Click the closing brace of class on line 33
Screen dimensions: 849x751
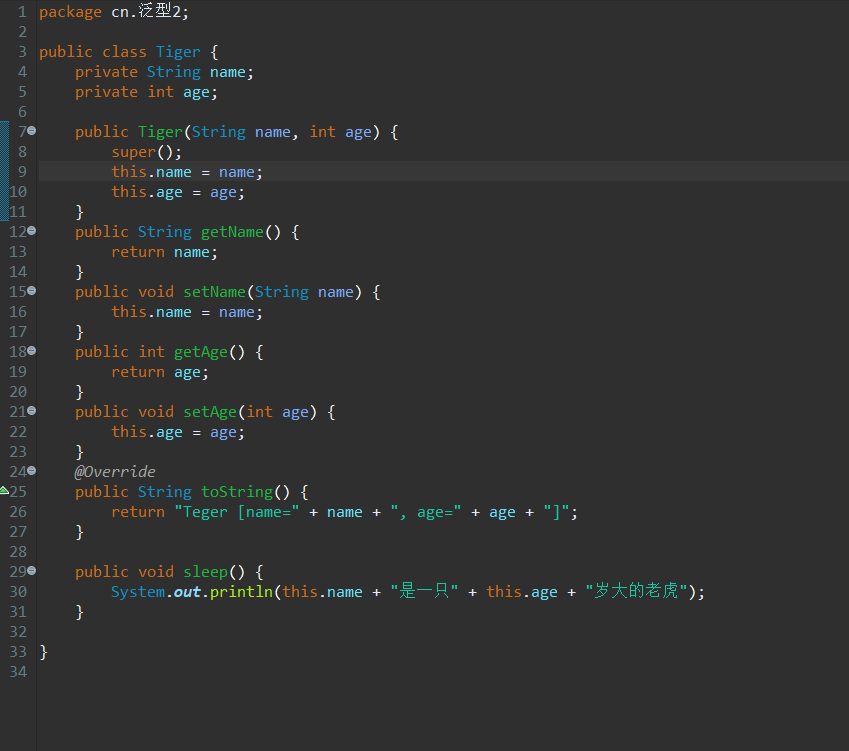[x=43, y=652]
